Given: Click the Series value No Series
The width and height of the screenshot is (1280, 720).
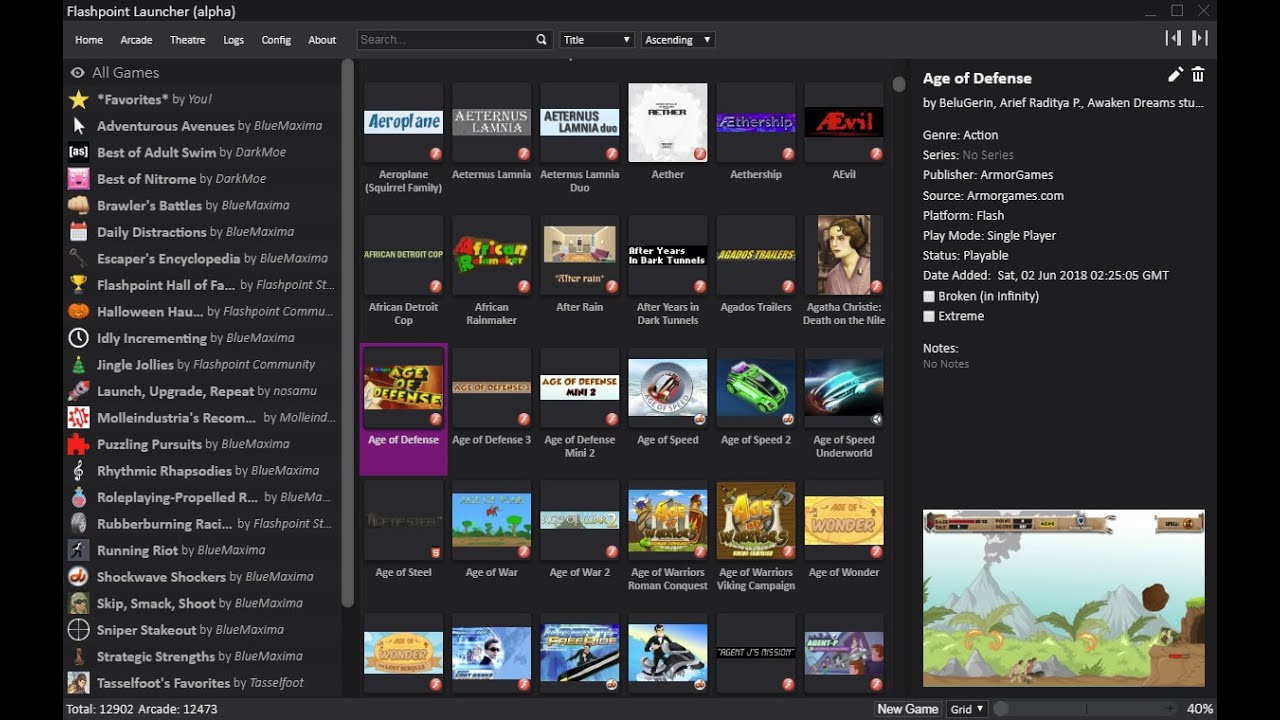Looking at the screenshot, I should click(988, 155).
